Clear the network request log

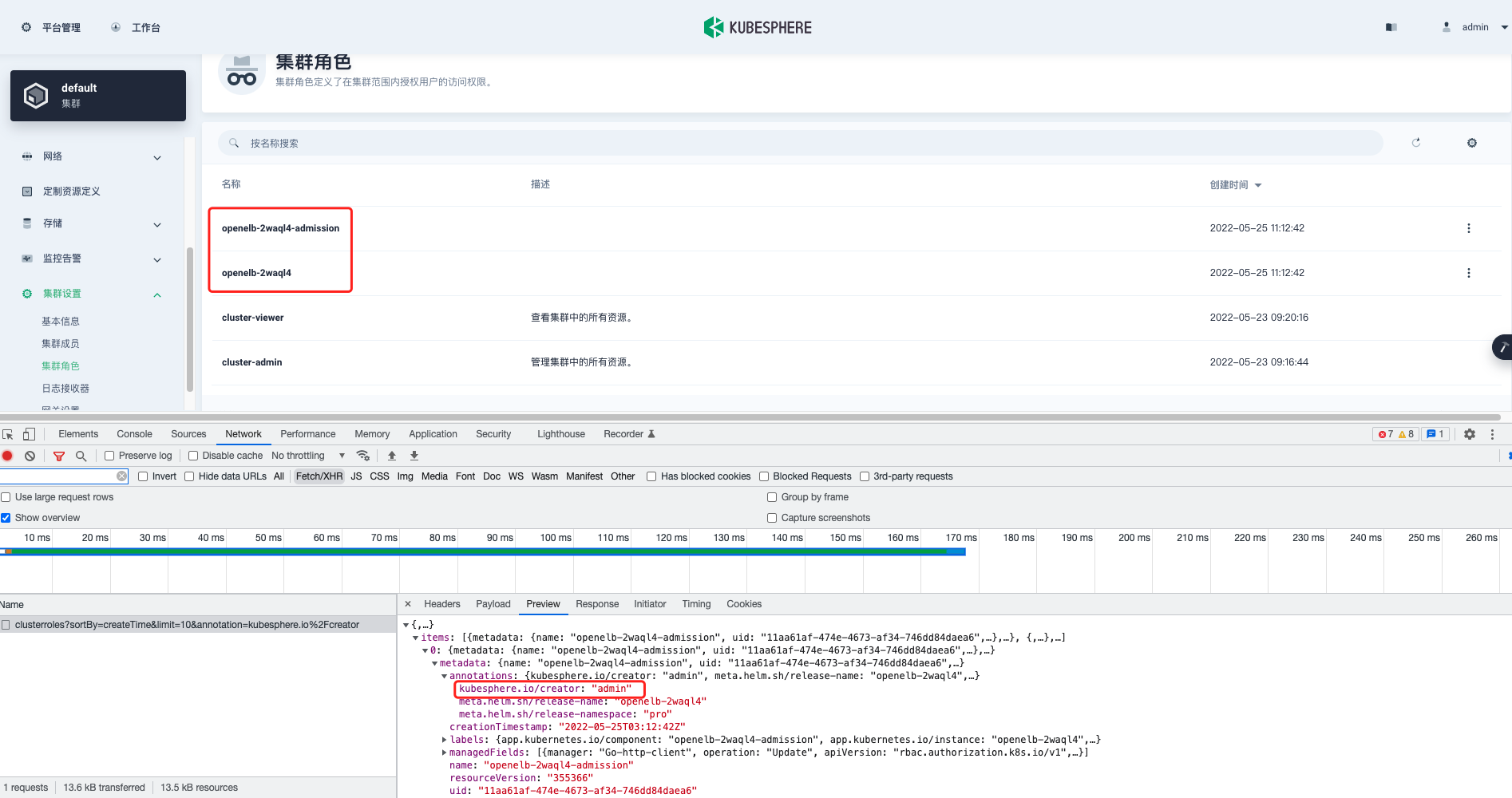(30, 455)
